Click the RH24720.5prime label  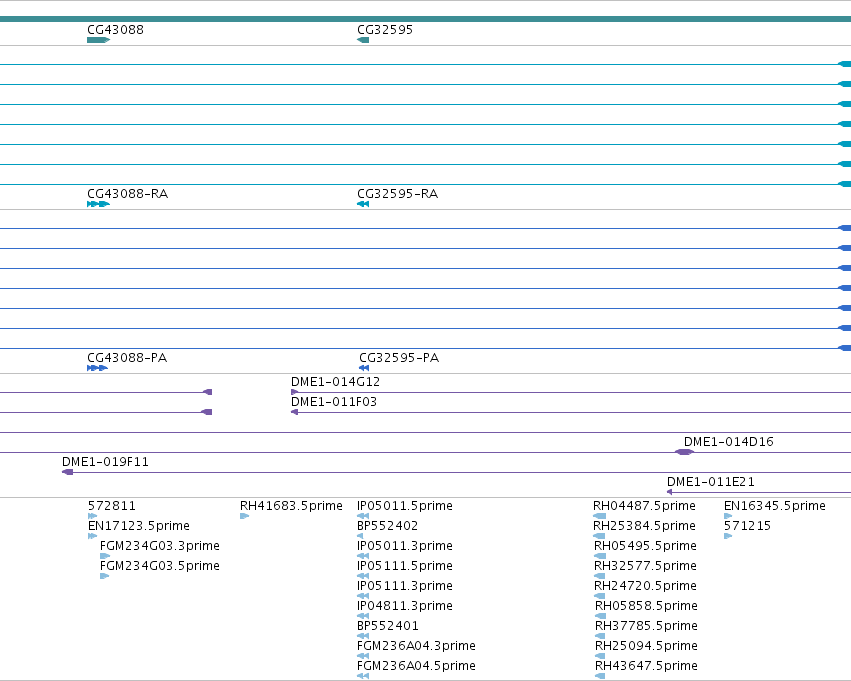pyautogui.click(x=645, y=586)
